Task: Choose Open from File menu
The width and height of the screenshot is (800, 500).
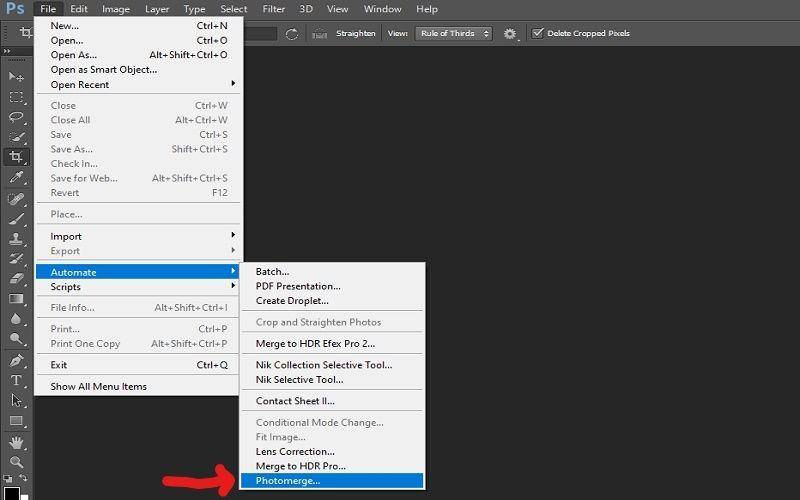Action: [138, 40]
